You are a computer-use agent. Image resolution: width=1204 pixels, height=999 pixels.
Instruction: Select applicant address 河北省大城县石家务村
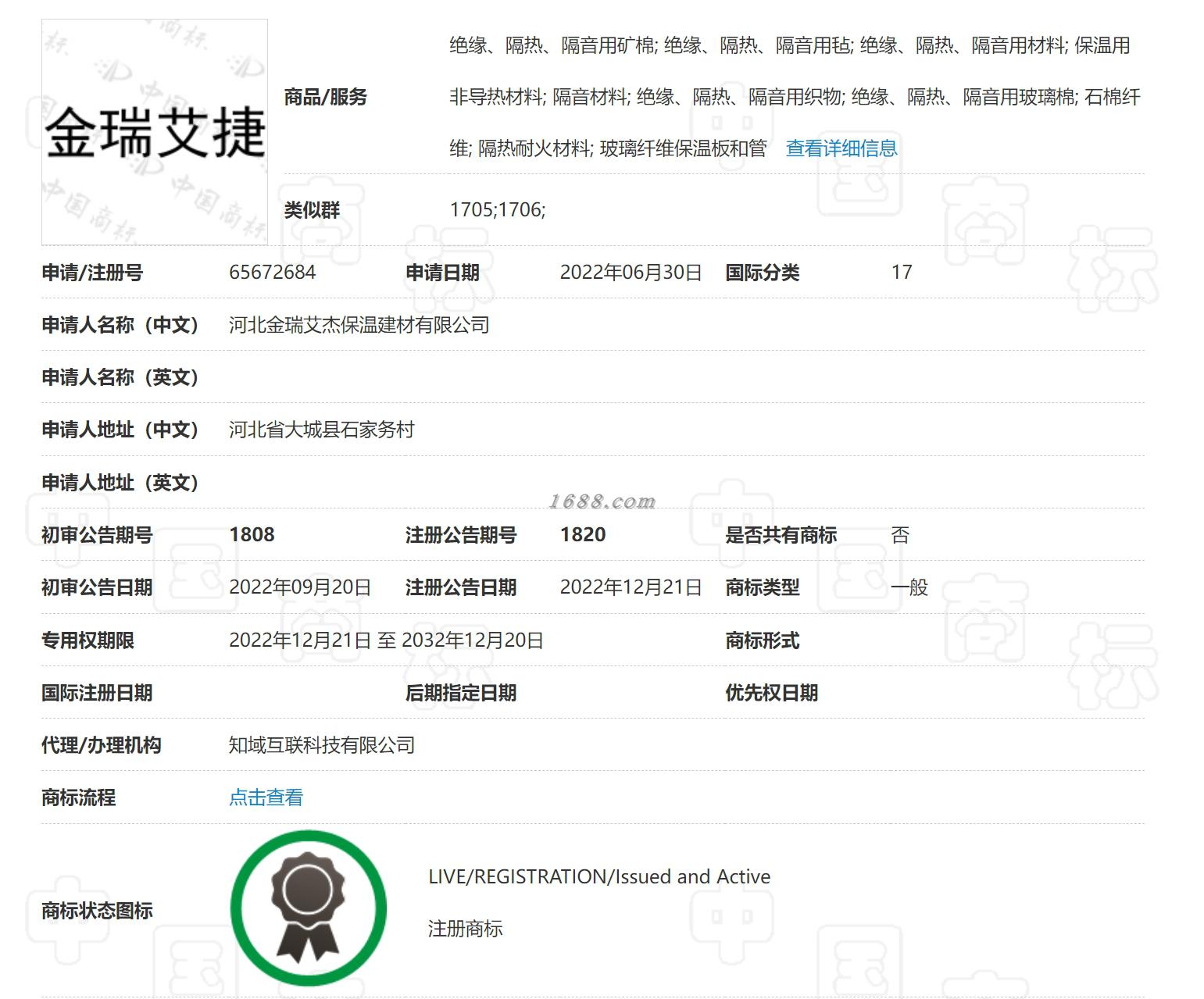click(x=322, y=430)
